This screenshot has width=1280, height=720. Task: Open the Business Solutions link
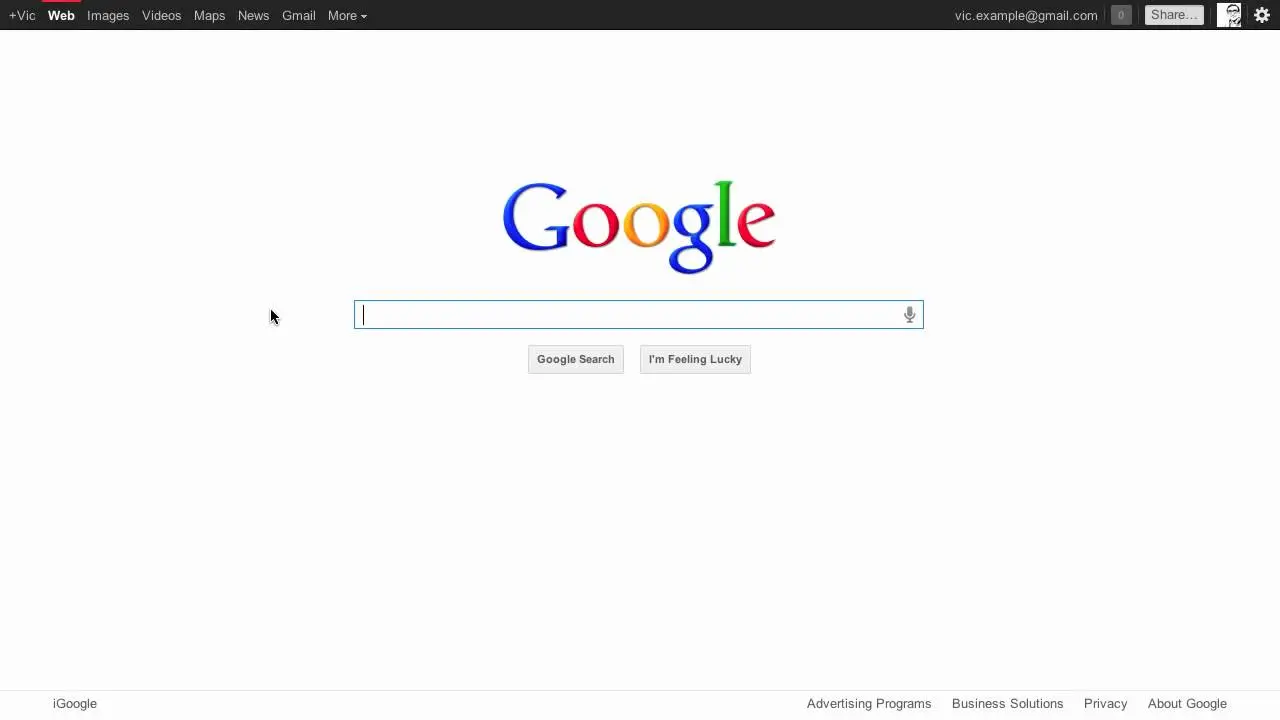1008,704
